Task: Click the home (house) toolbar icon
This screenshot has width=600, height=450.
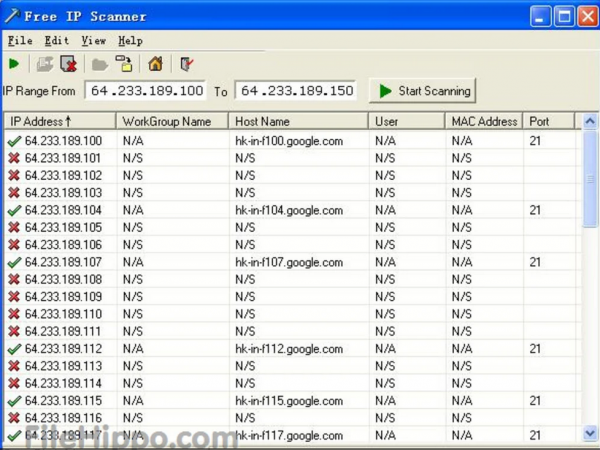Action: [x=156, y=64]
